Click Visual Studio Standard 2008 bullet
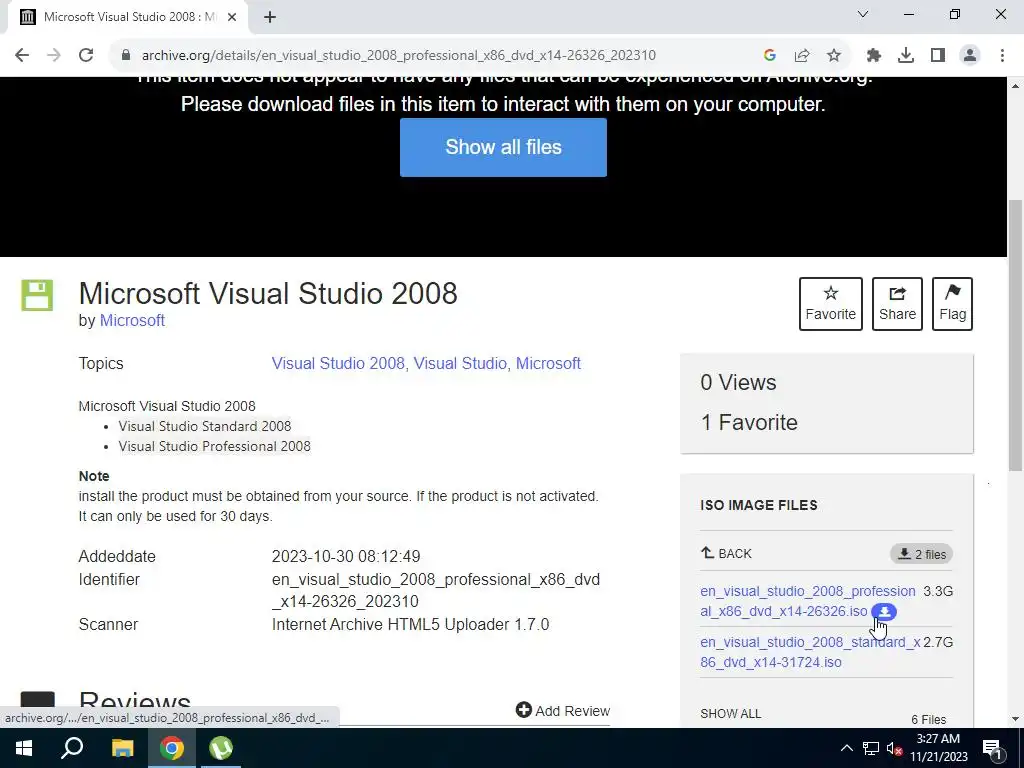This screenshot has width=1024, height=768. coord(204,426)
